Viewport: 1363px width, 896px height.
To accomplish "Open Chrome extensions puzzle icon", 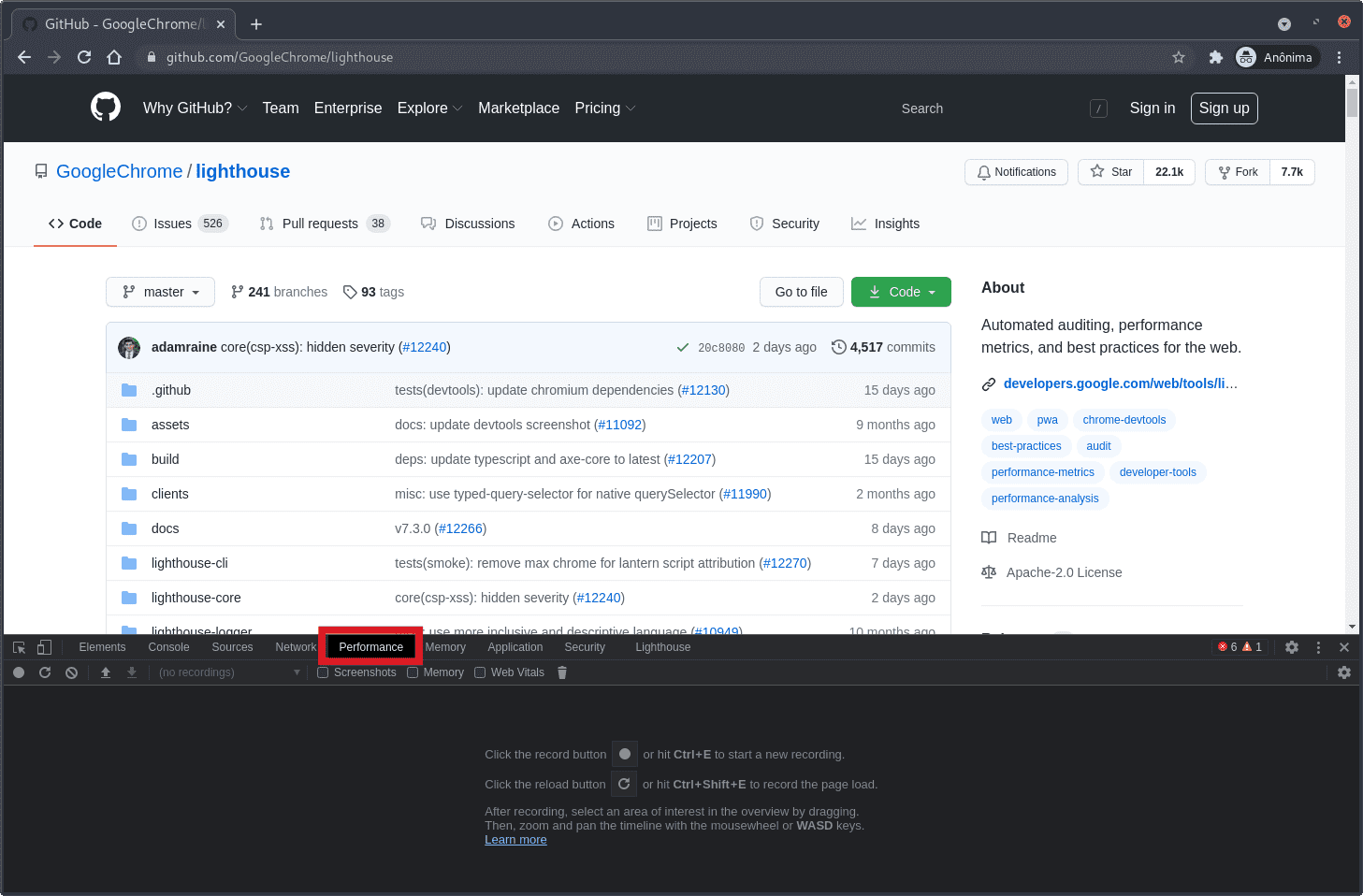I will click(x=1215, y=57).
